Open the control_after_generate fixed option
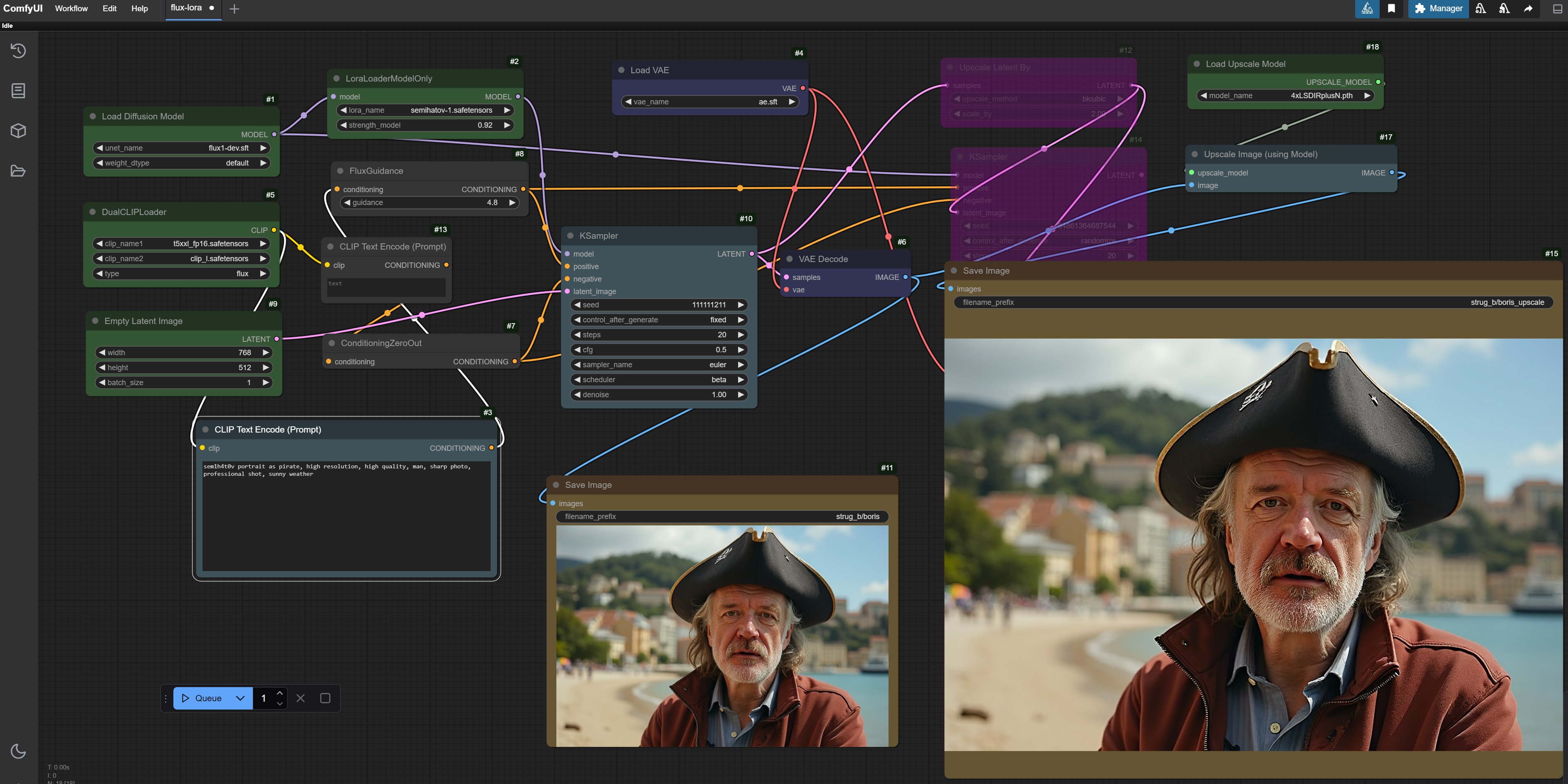The image size is (1568, 784). [x=659, y=319]
